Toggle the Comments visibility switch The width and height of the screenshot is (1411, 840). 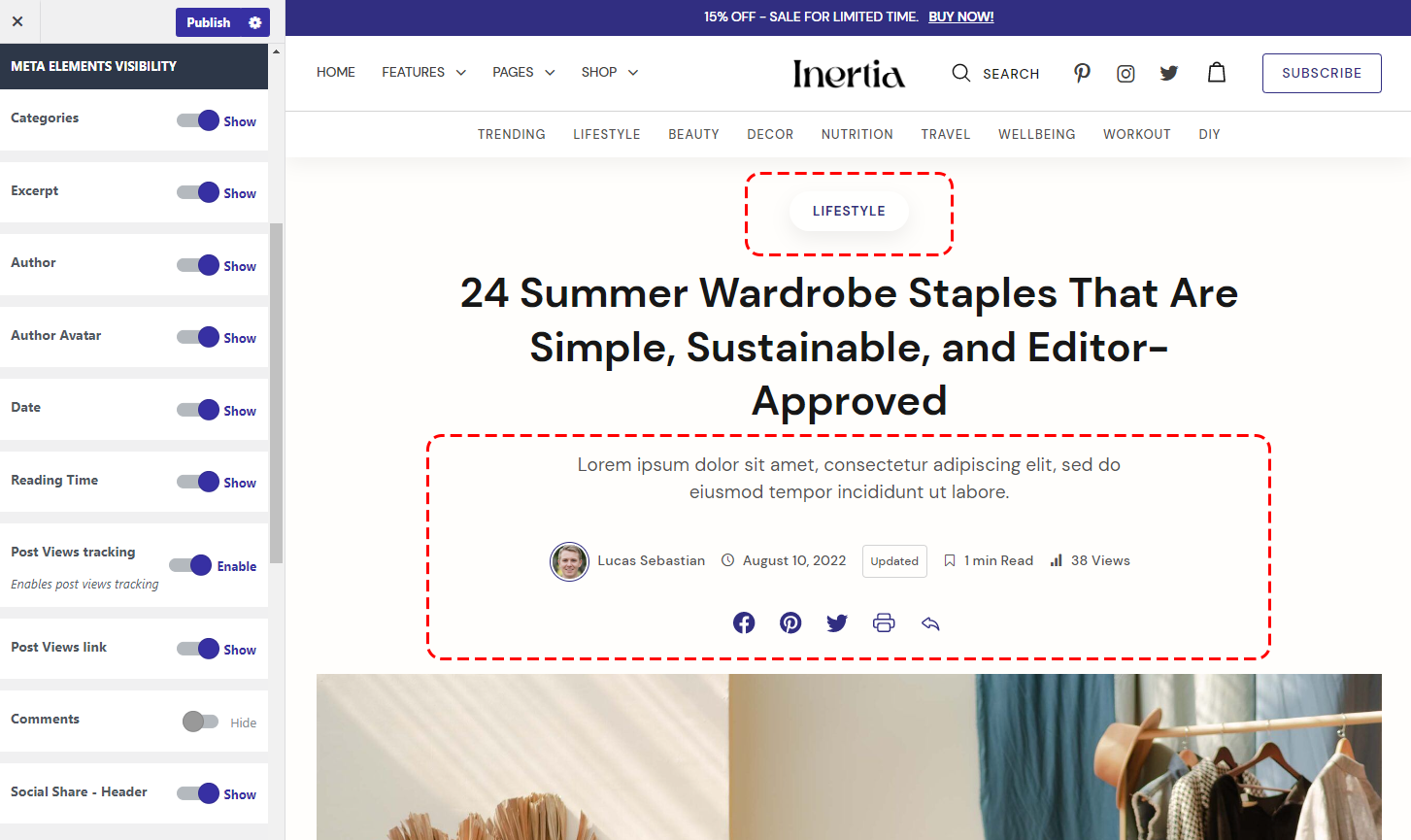pos(200,721)
